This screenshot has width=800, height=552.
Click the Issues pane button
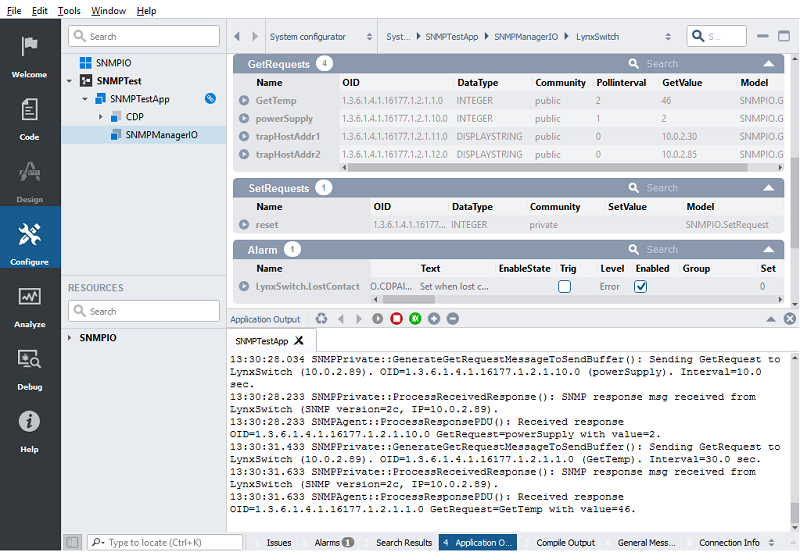click(x=278, y=542)
